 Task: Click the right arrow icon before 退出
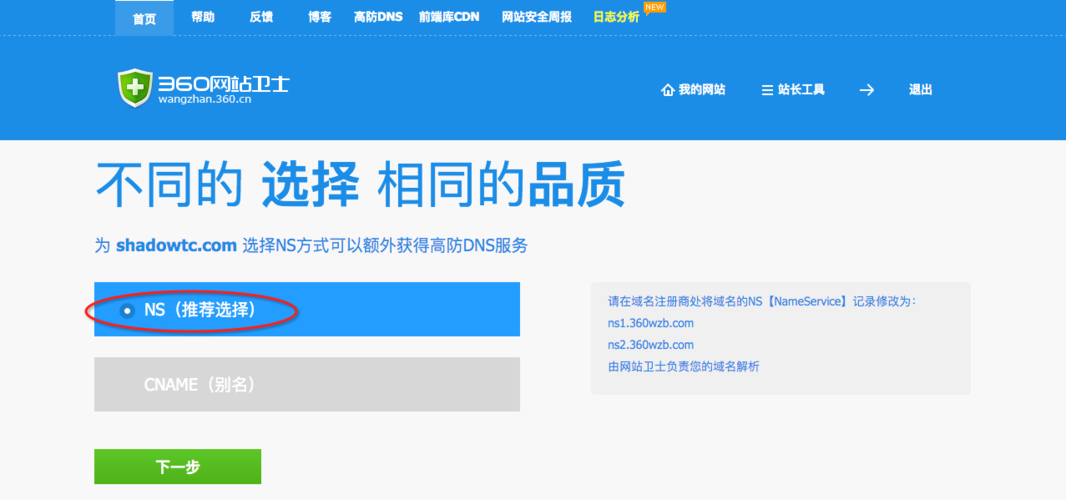click(x=866, y=90)
